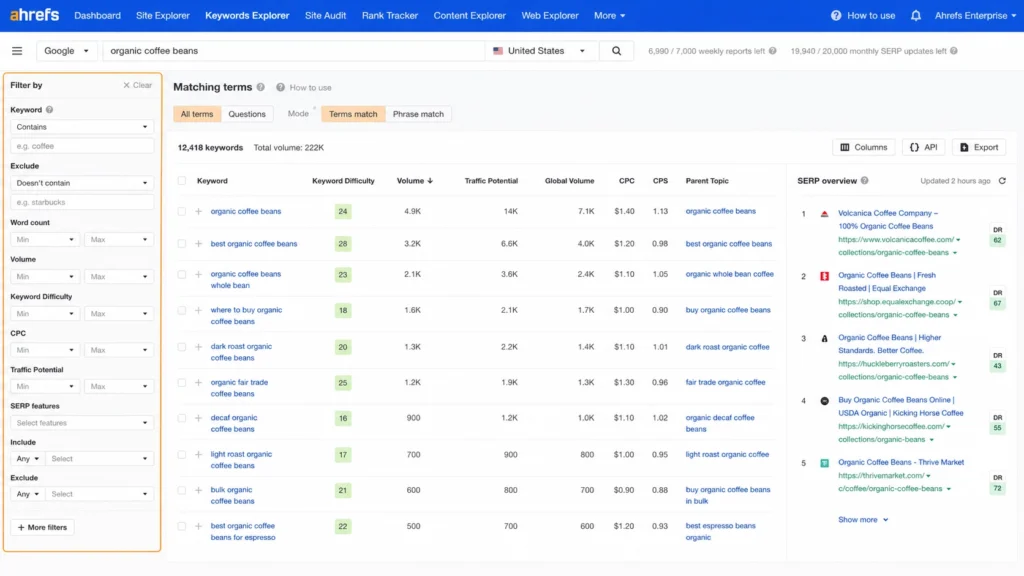The height and width of the screenshot is (576, 1024).
Task: Check 'where to buy organic coffee beans' checkbox
Action: [x=182, y=310]
